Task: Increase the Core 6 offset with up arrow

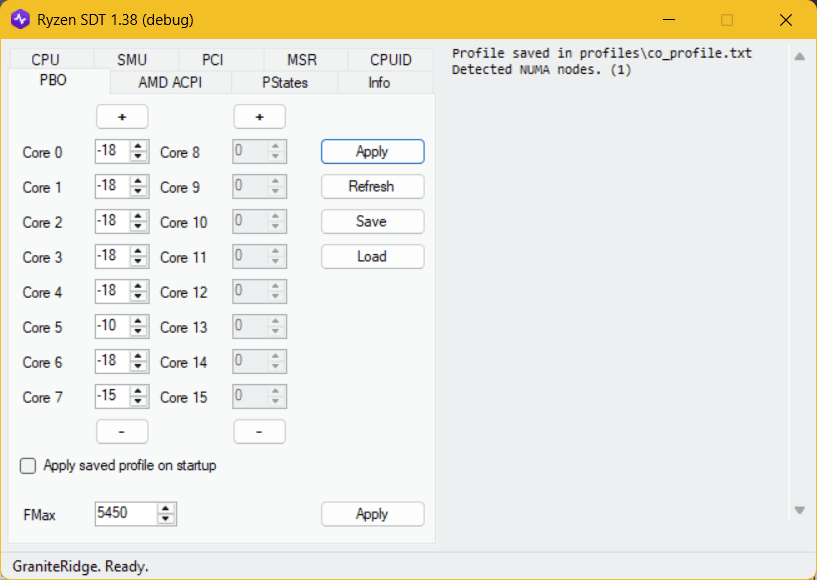Action: pyautogui.click(x=138, y=356)
